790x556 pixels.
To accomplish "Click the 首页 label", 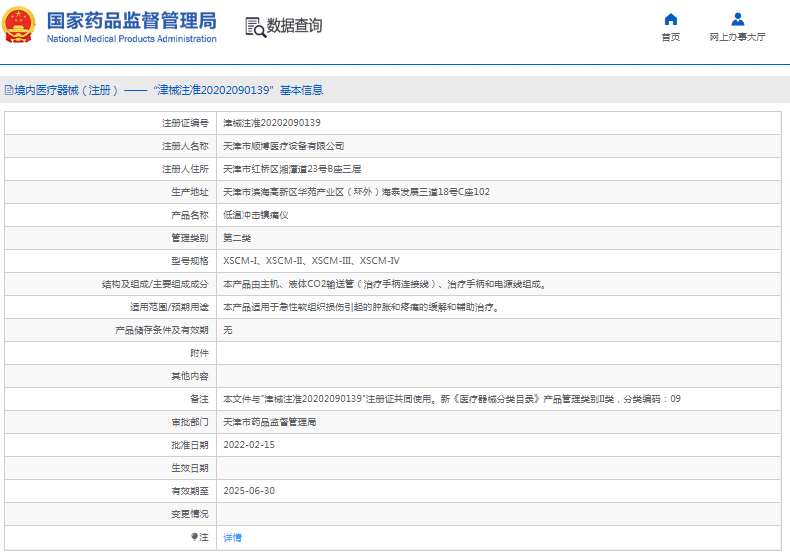I will point(671,37).
